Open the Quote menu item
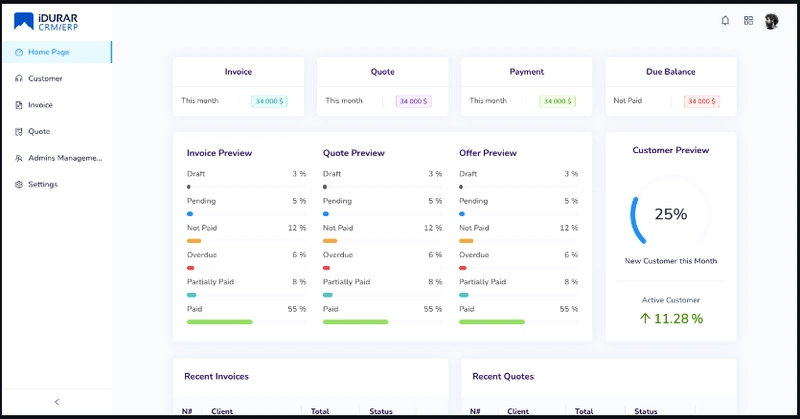This screenshot has height=419, width=800. click(39, 131)
